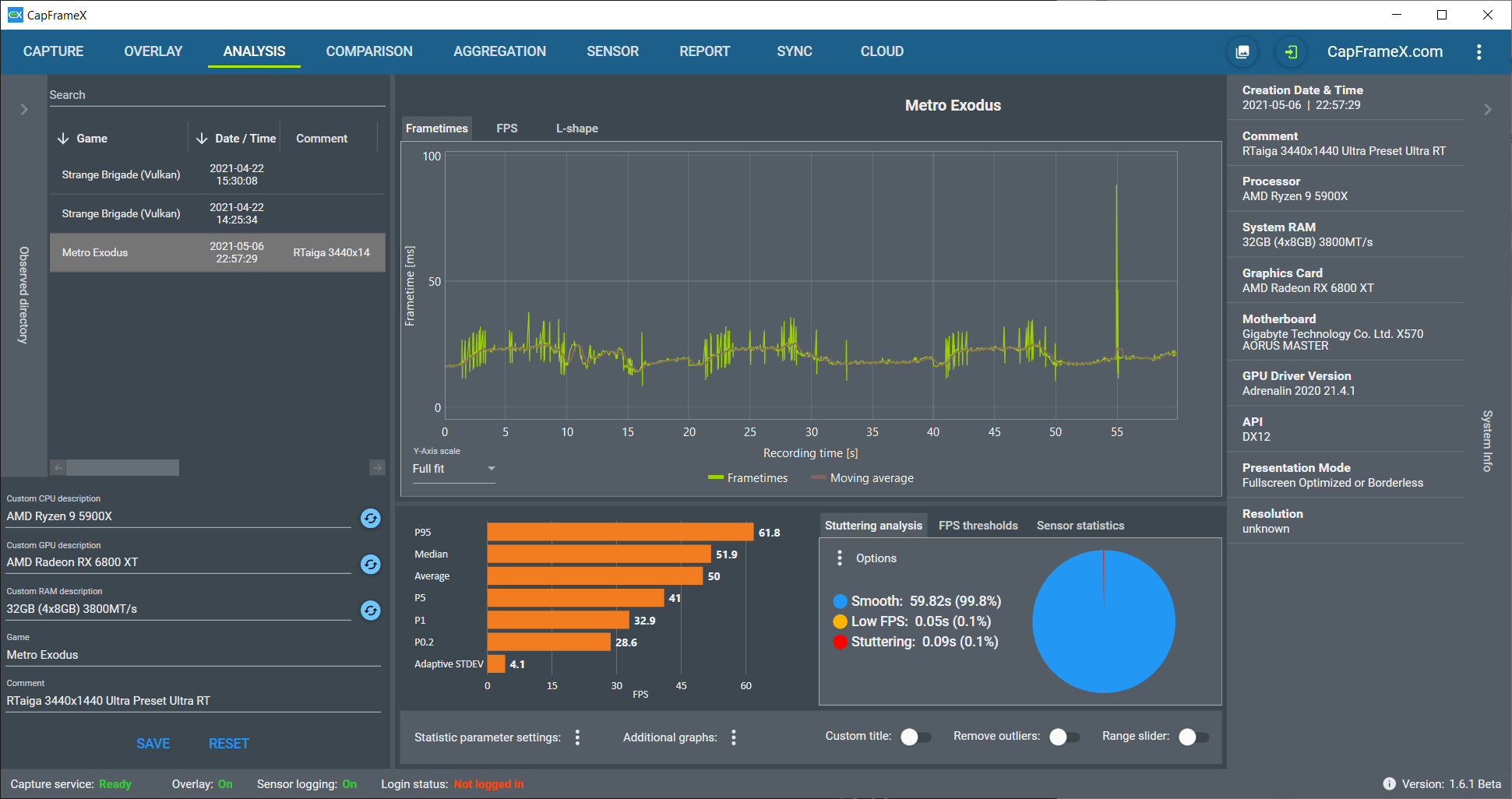
Task: Open the FPS thresholds tab
Action: pyautogui.click(x=978, y=526)
